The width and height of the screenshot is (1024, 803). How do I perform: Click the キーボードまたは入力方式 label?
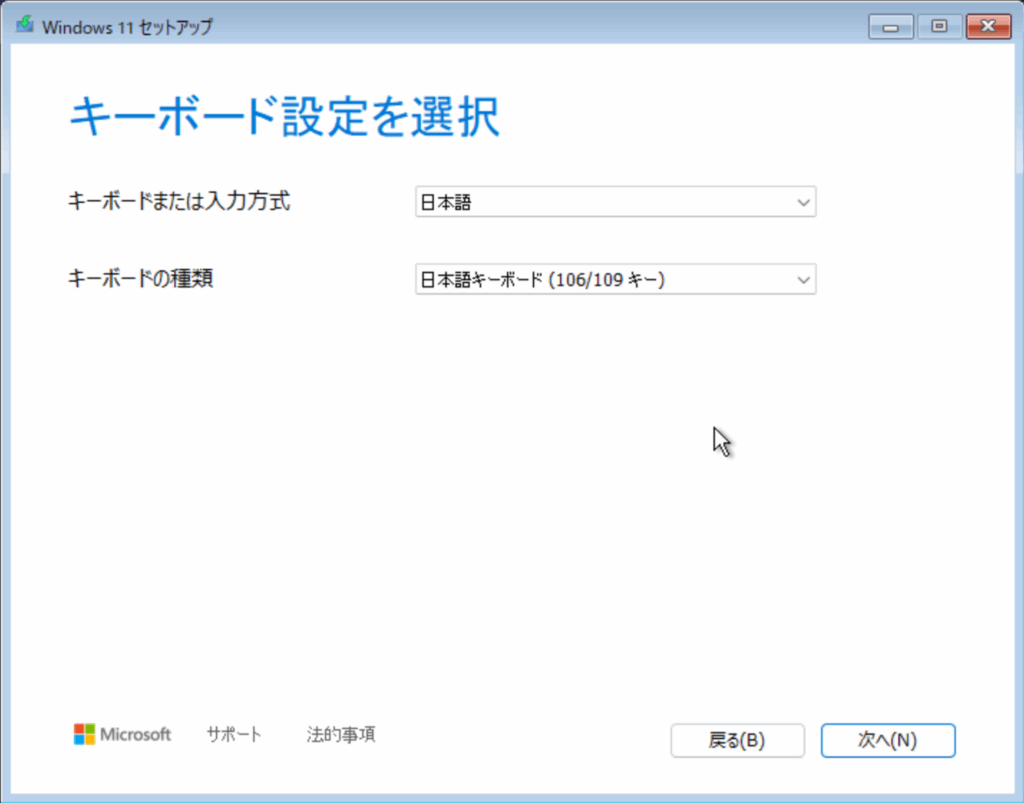click(x=179, y=201)
